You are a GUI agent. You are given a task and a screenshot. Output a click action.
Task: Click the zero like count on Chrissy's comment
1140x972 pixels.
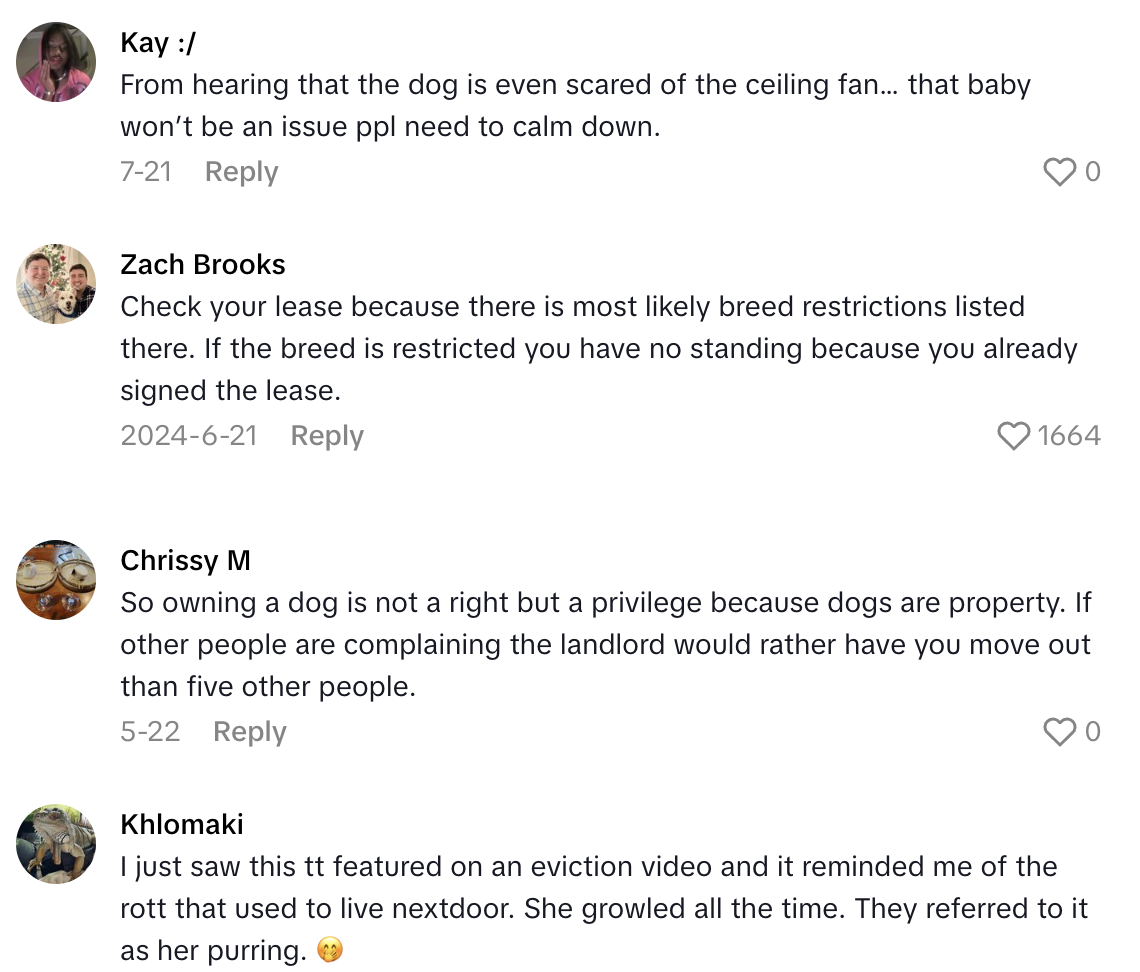pyautogui.click(x=1095, y=732)
